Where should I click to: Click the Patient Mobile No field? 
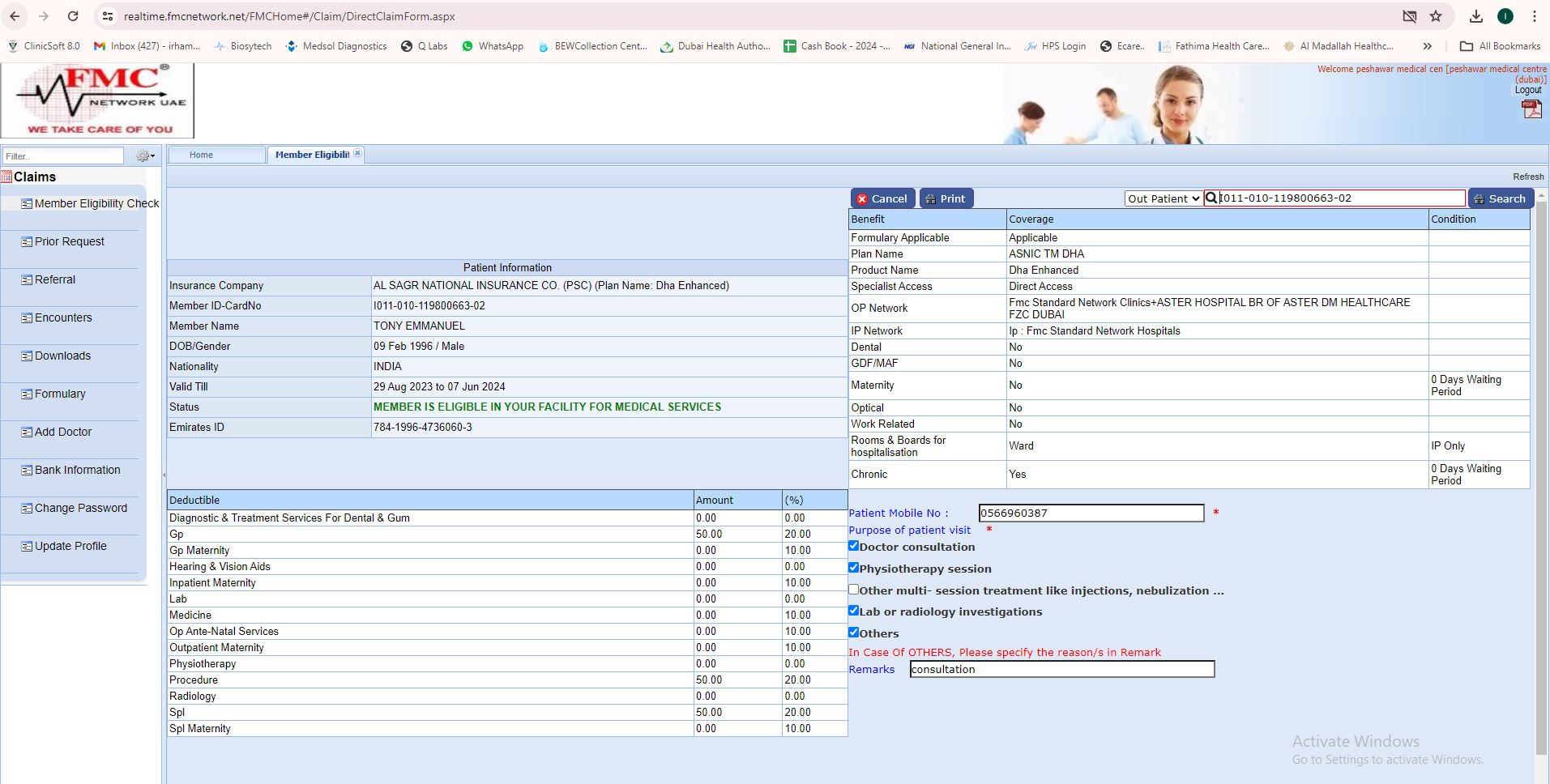pyautogui.click(x=1091, y=513)
